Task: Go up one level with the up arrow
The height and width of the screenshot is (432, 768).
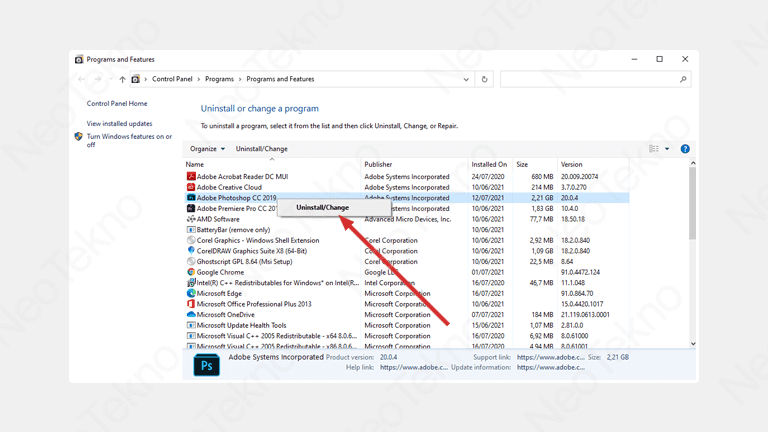Action: click(x=122, y=79)
